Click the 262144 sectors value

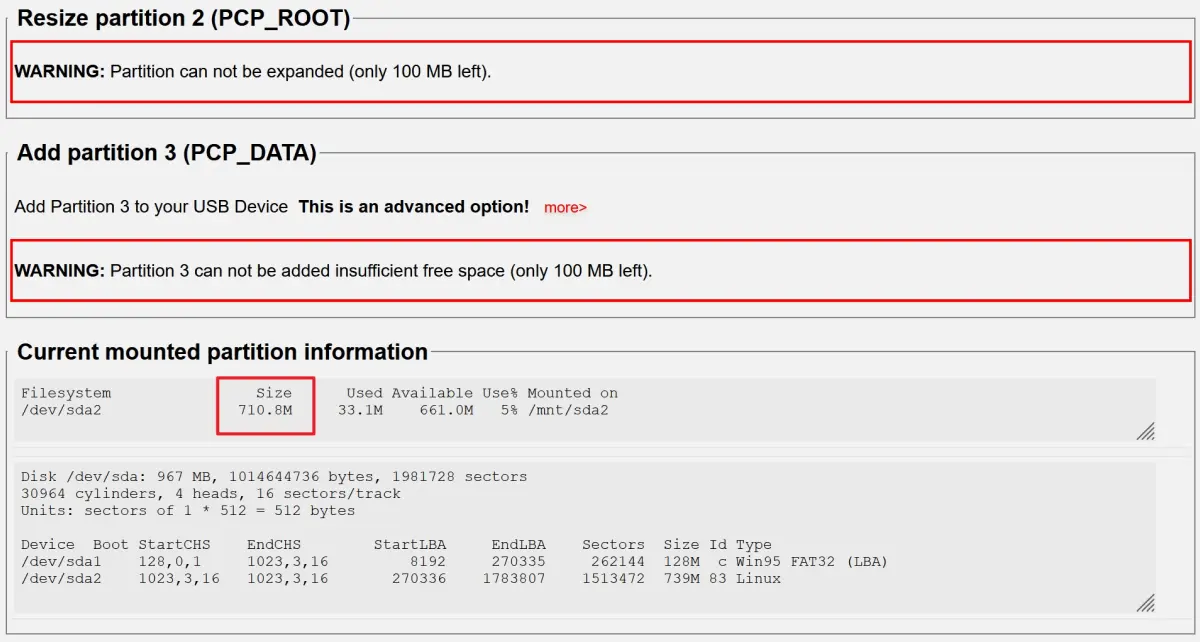coord(618,562)
